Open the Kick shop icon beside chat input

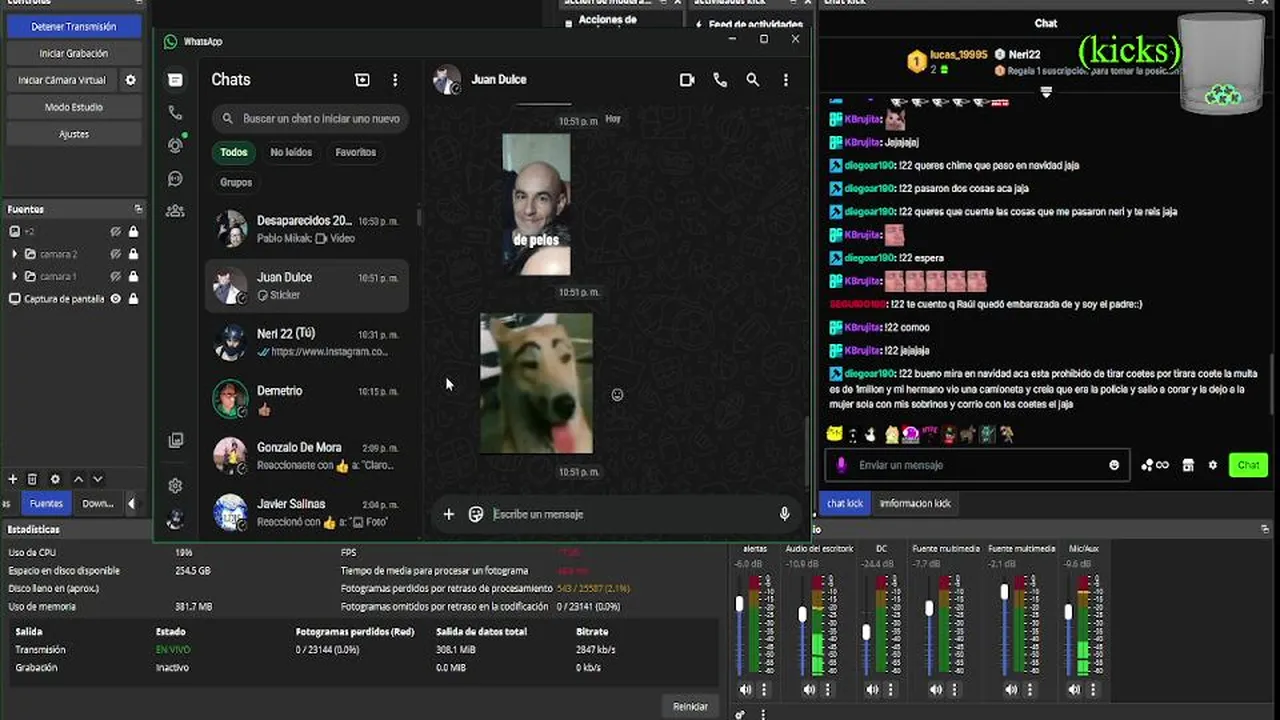click(1188, 465)
